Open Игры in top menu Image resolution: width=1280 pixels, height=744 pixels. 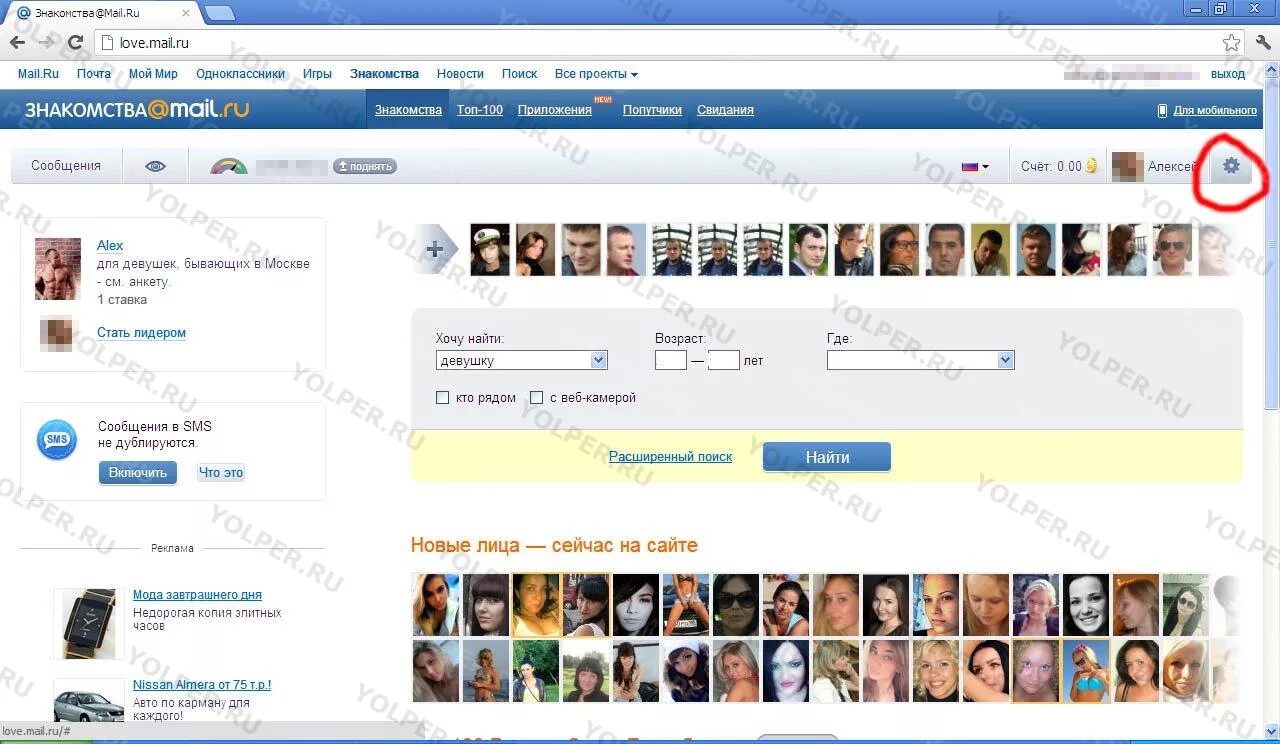coord(317,74)
